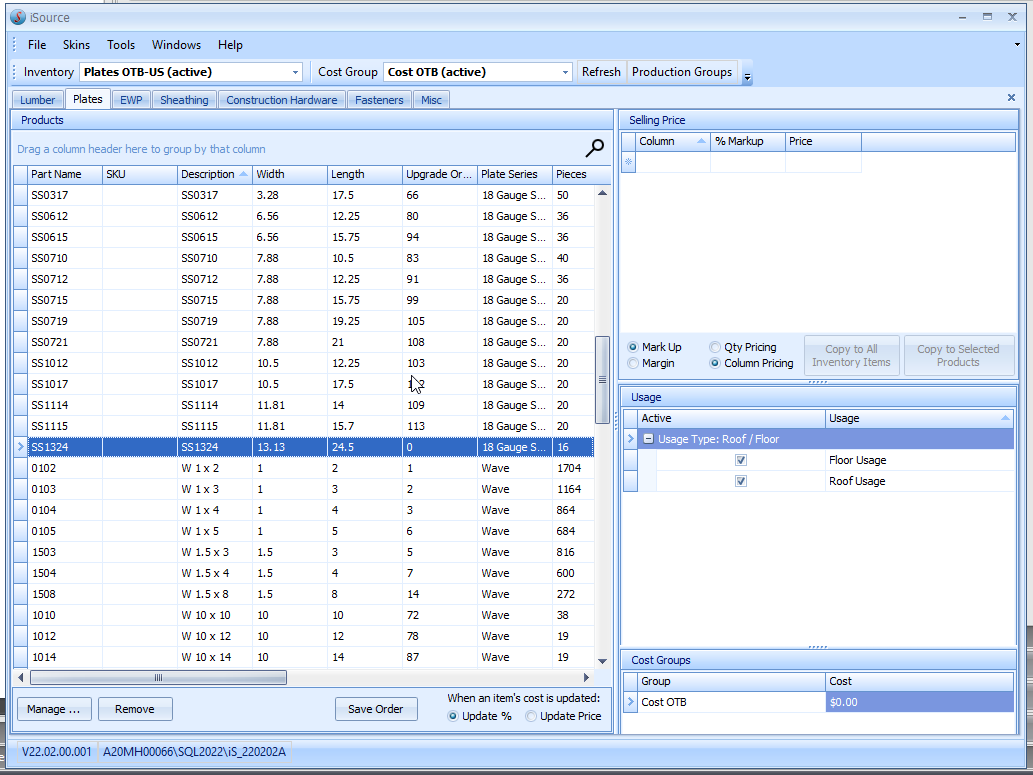Collapse the Usage Type: Roof / Floor group
The image size is (1033, 775).
pyautogui.click(x=648, y=439)
